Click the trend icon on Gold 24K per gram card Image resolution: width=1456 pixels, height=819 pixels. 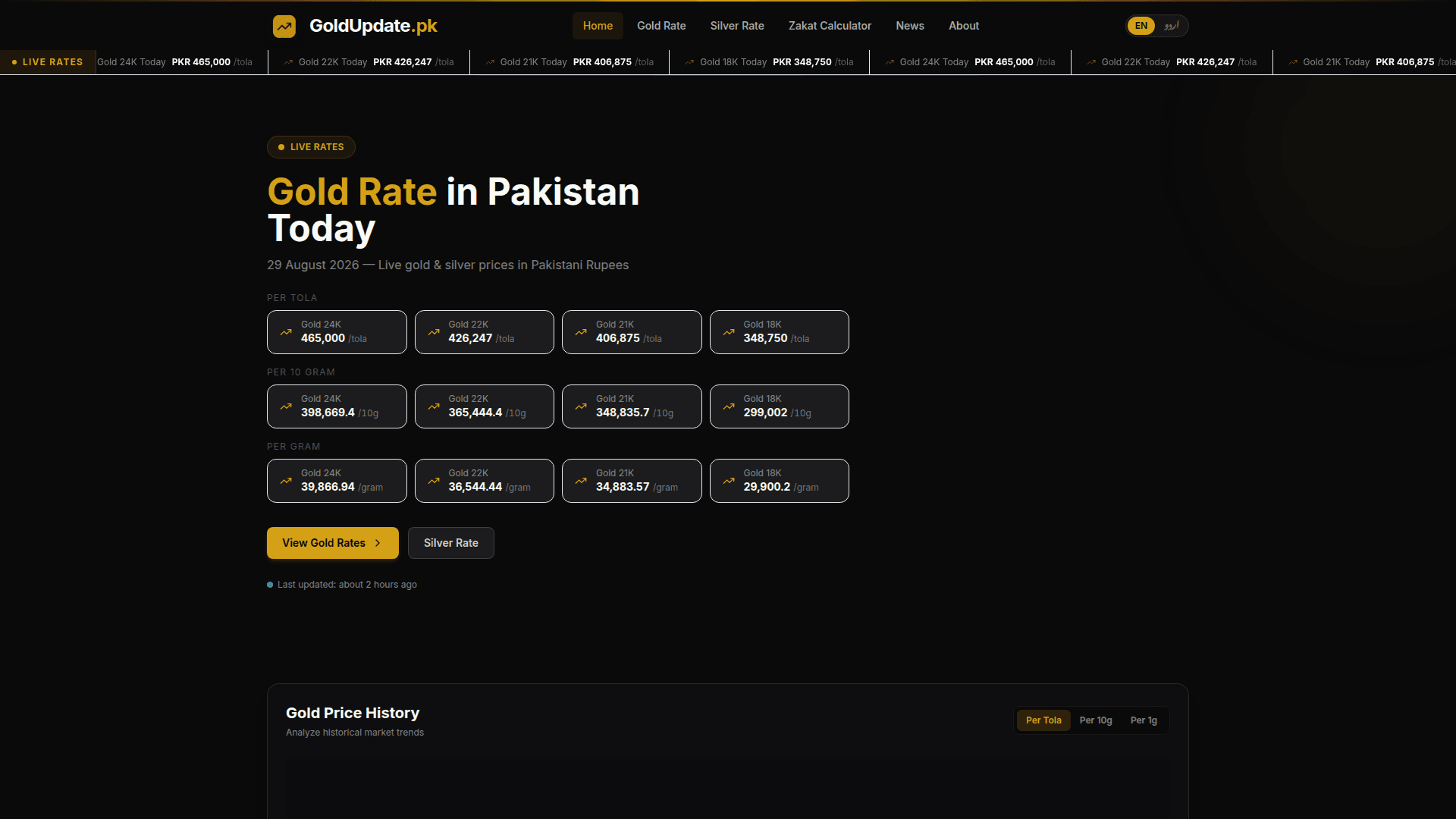coord(286,481)
